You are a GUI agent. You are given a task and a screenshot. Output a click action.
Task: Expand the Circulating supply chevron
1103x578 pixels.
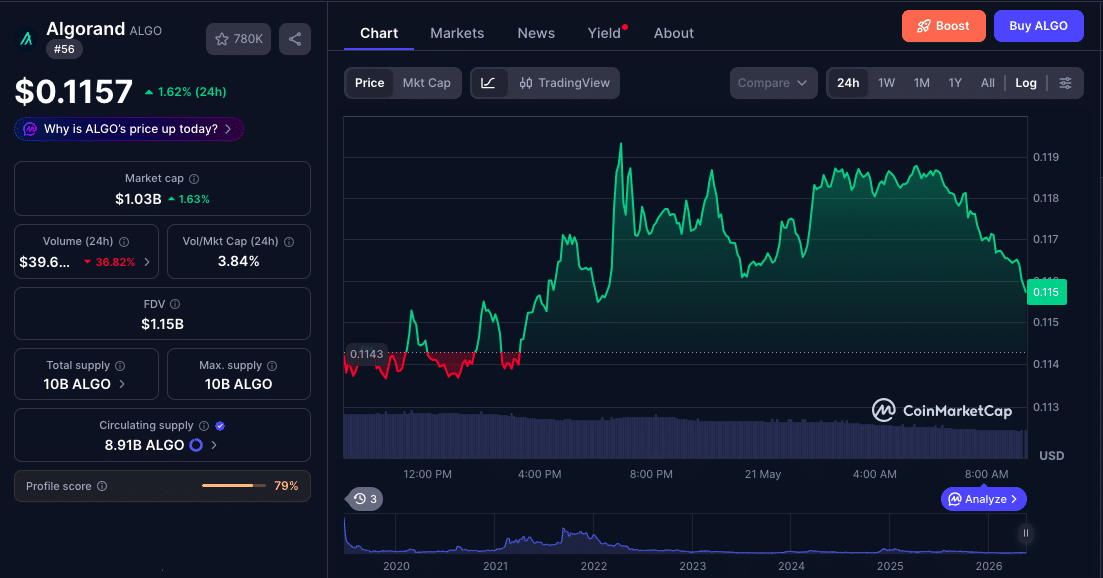214,445
